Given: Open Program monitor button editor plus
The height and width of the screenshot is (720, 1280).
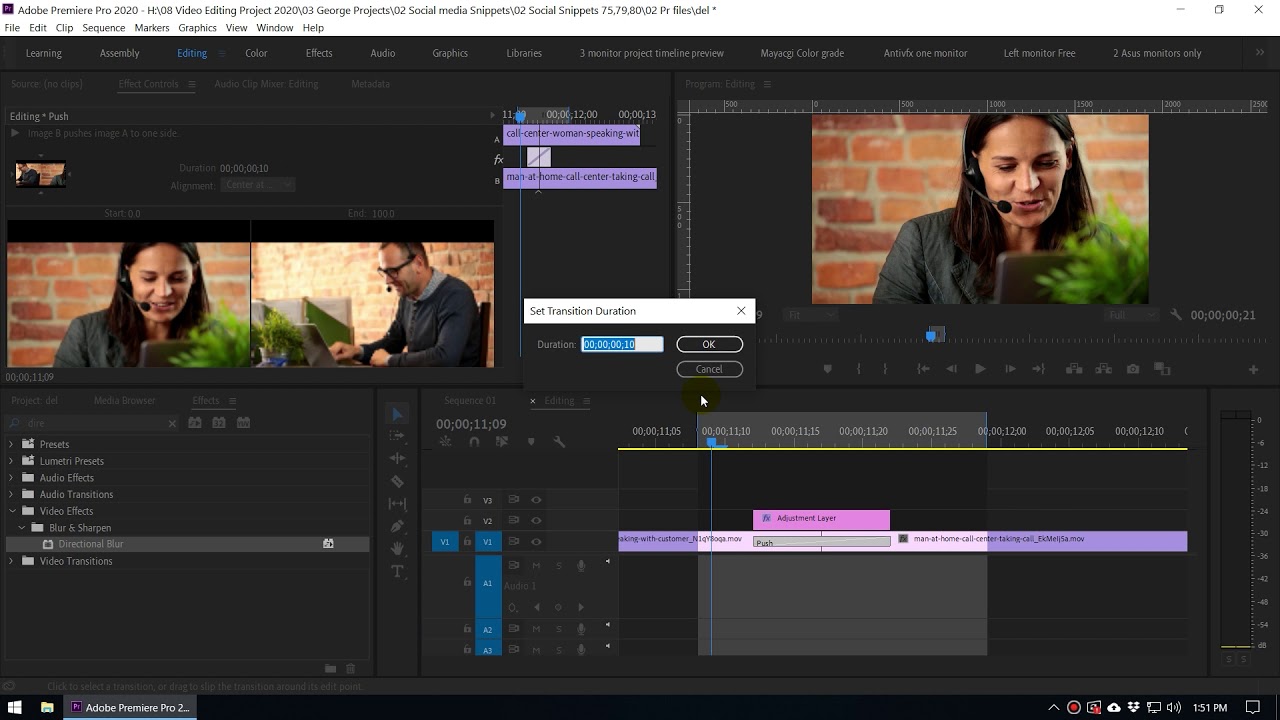Looking at the screenshot, I should [x=1253, y=370].
